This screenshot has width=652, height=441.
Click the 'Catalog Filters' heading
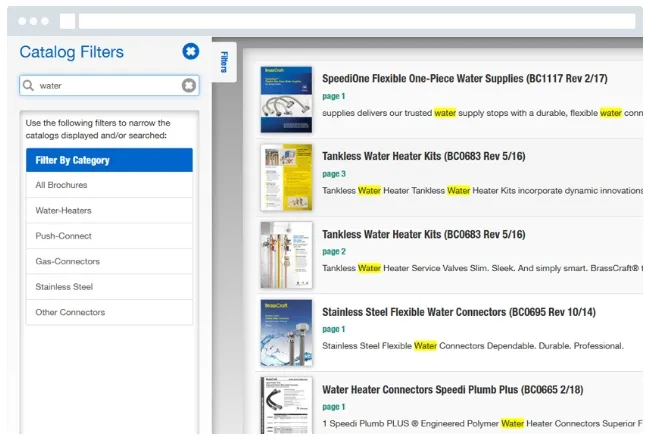tap(72, 52)
